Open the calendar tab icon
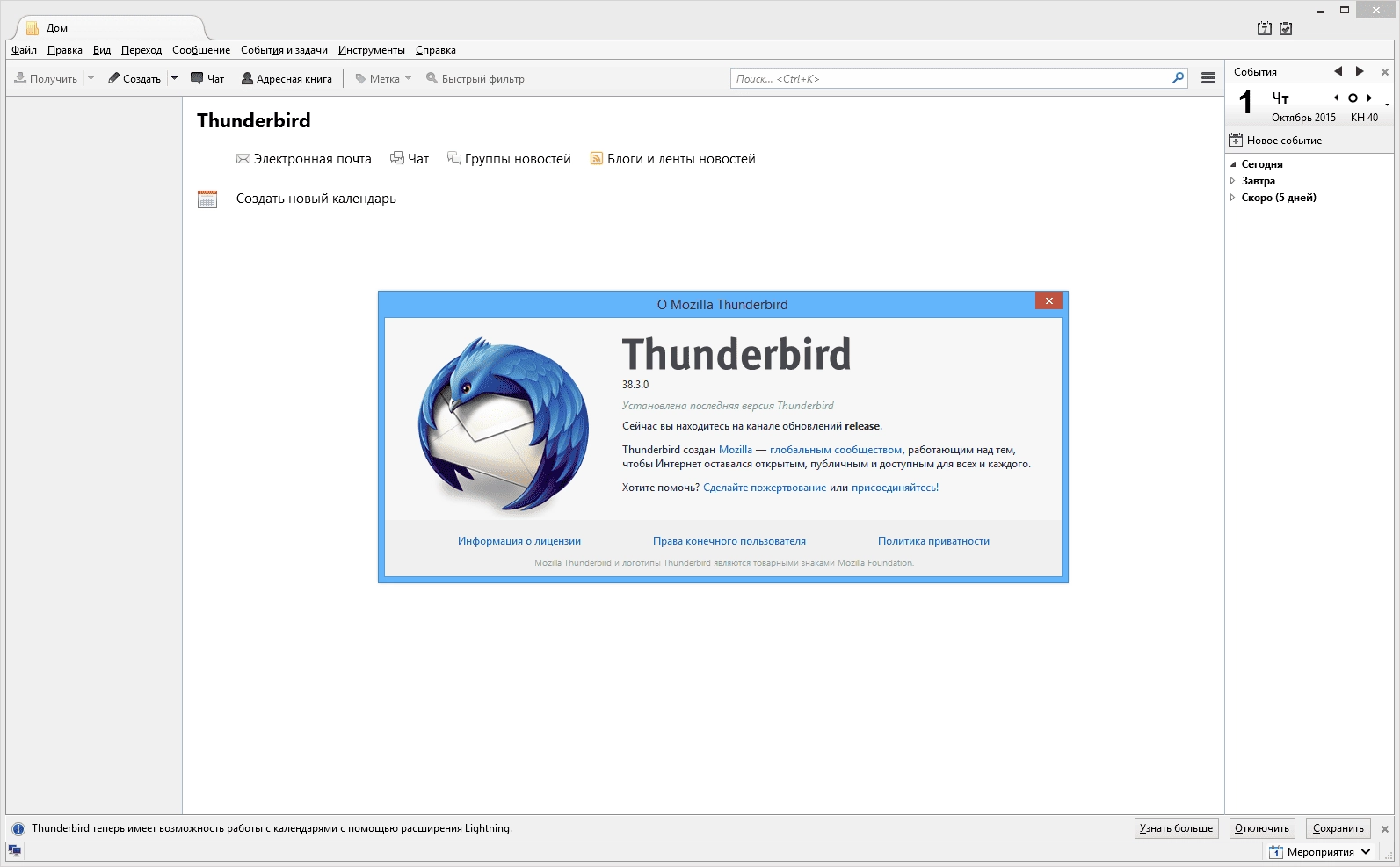Screen dimensions: 1400x867 pyautogui.click(x=1265, y=28)
